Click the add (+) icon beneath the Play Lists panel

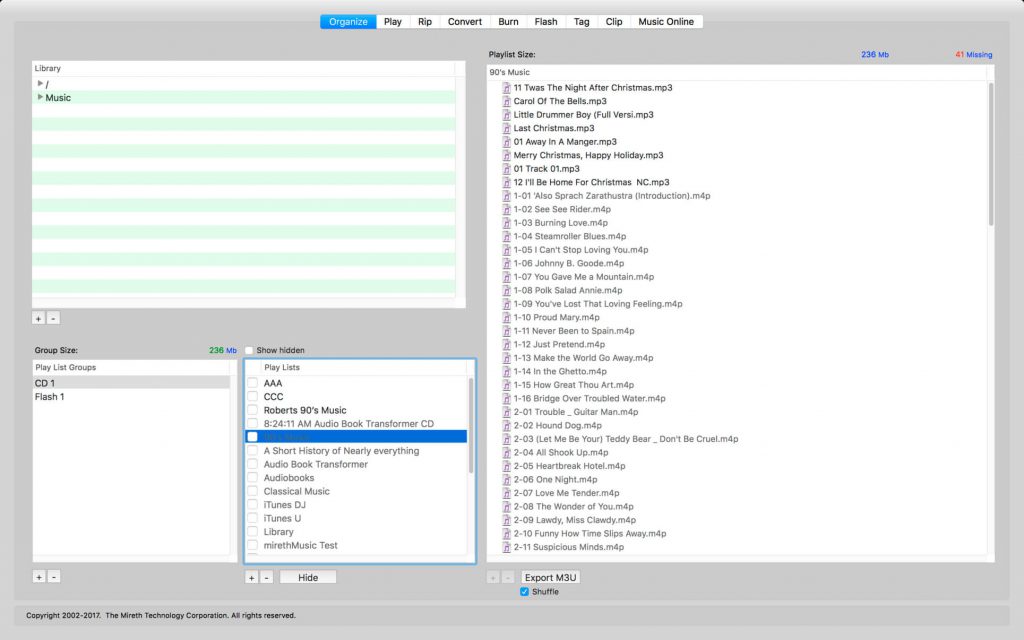click(252, 577)
